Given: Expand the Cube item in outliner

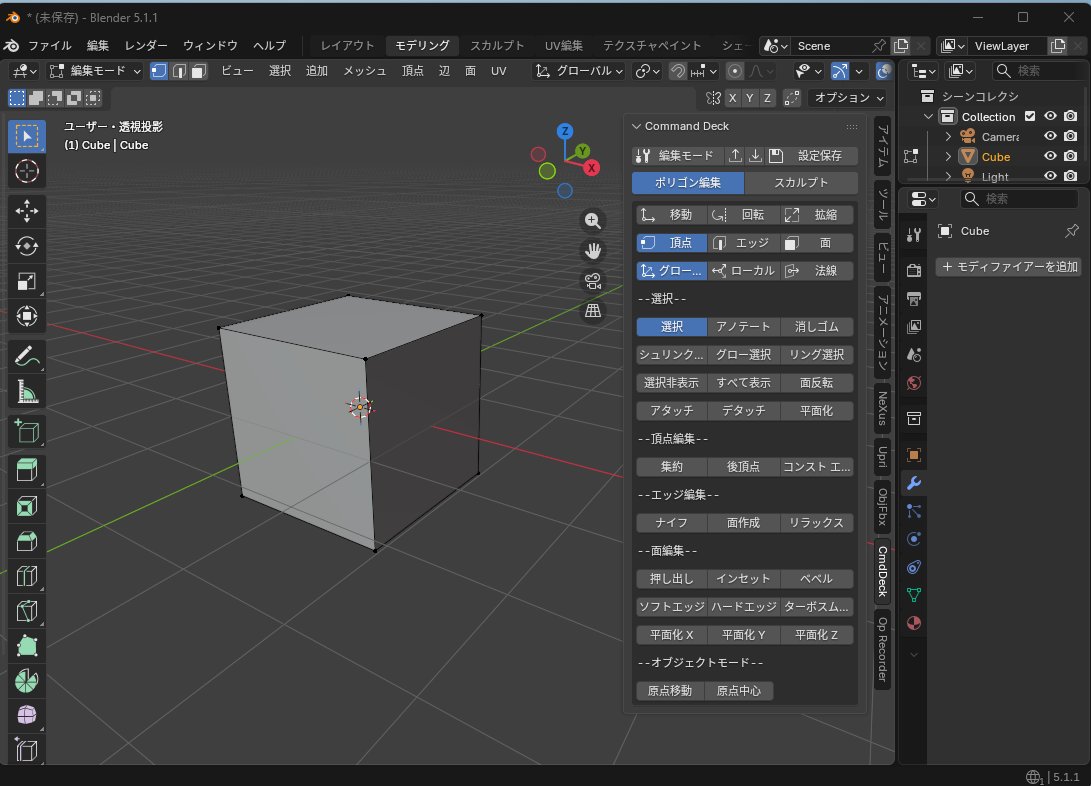Looking at the screenshot, I should [948, 157].
